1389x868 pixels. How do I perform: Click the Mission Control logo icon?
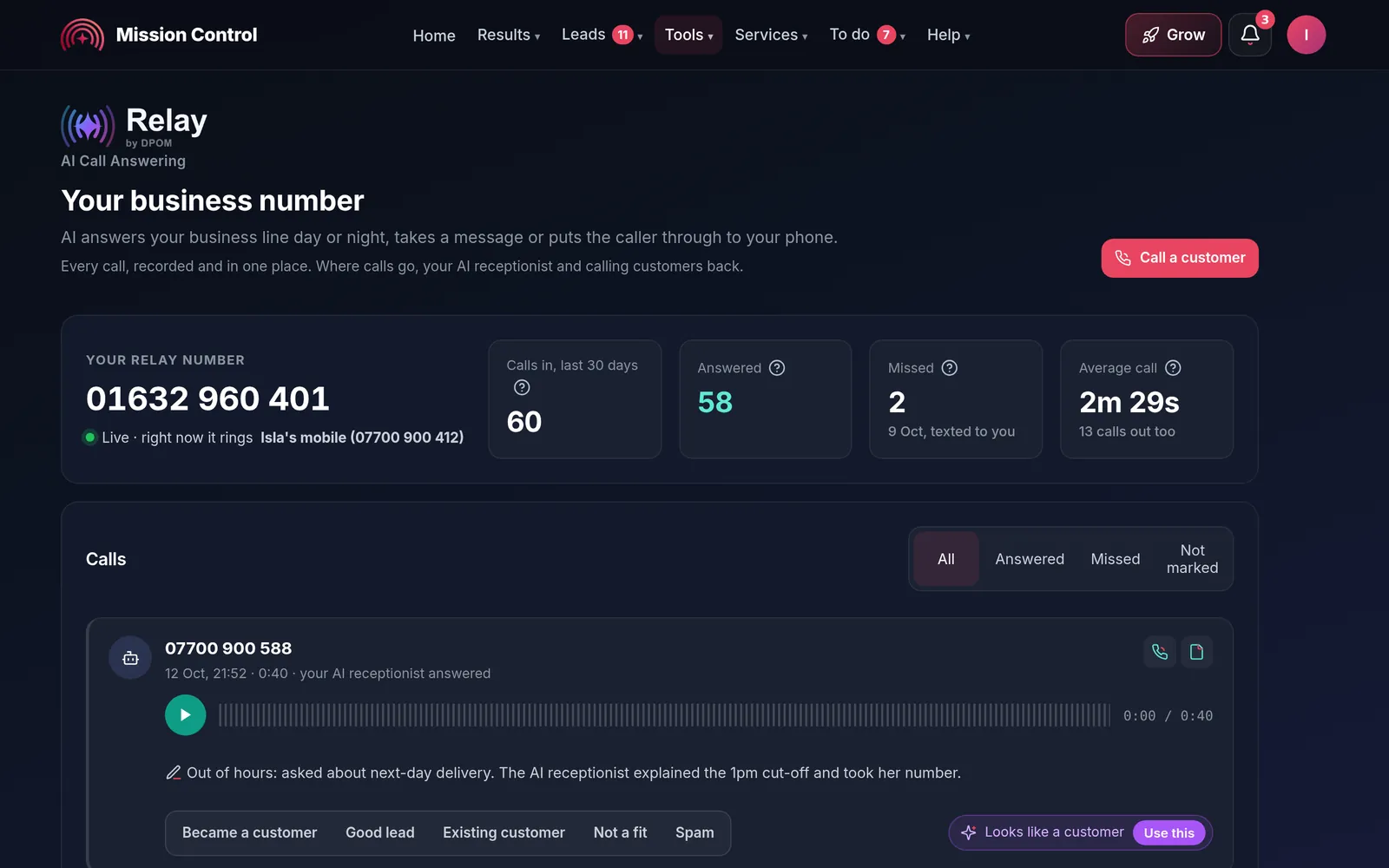coord(82,35)
